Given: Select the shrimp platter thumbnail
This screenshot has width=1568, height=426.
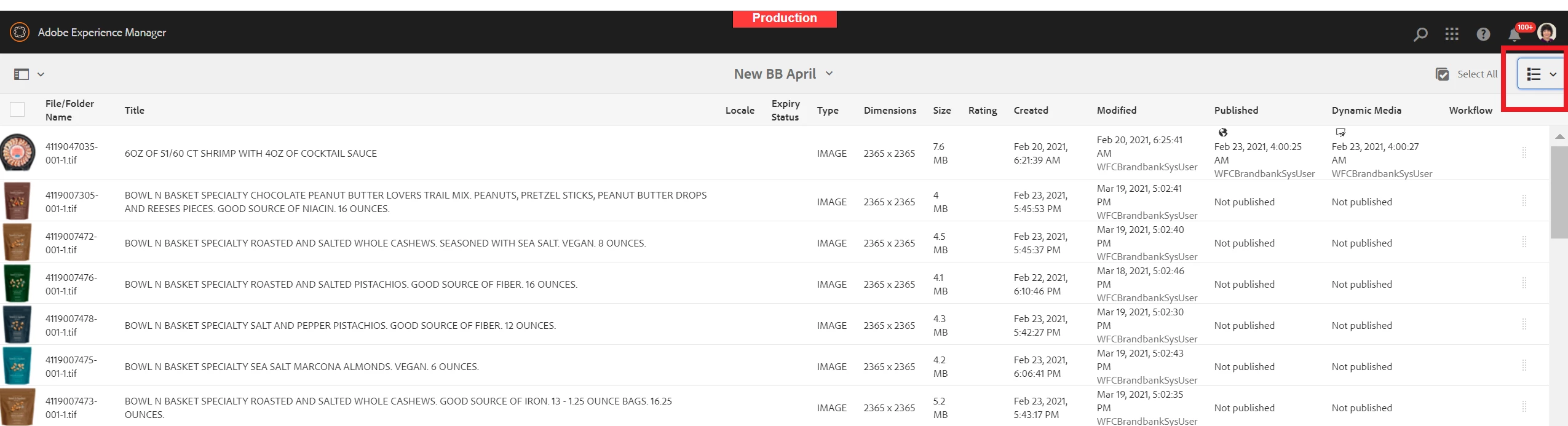Looking at the screenshot, I should [x=17, y=152].
